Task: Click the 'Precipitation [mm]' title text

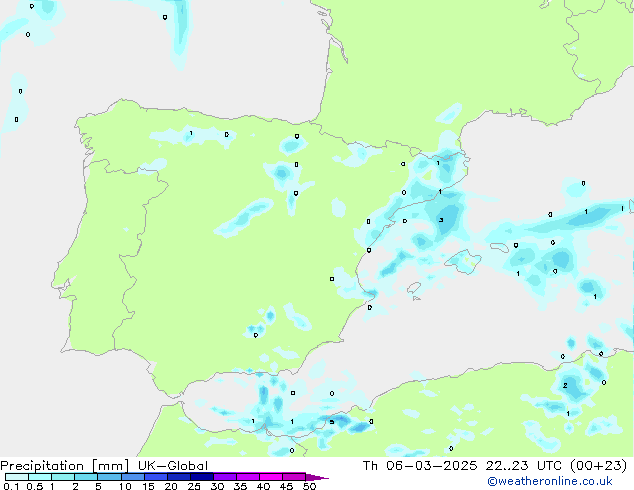Action: [65, 466]
